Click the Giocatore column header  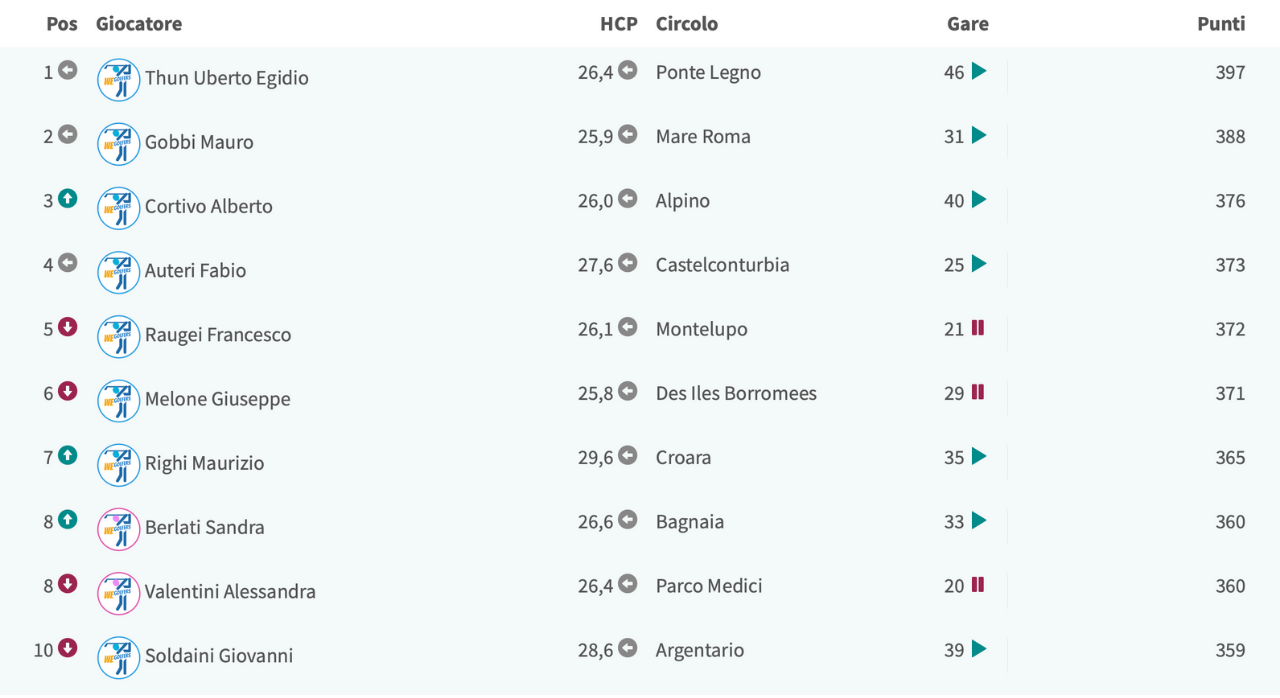point(139,24)
